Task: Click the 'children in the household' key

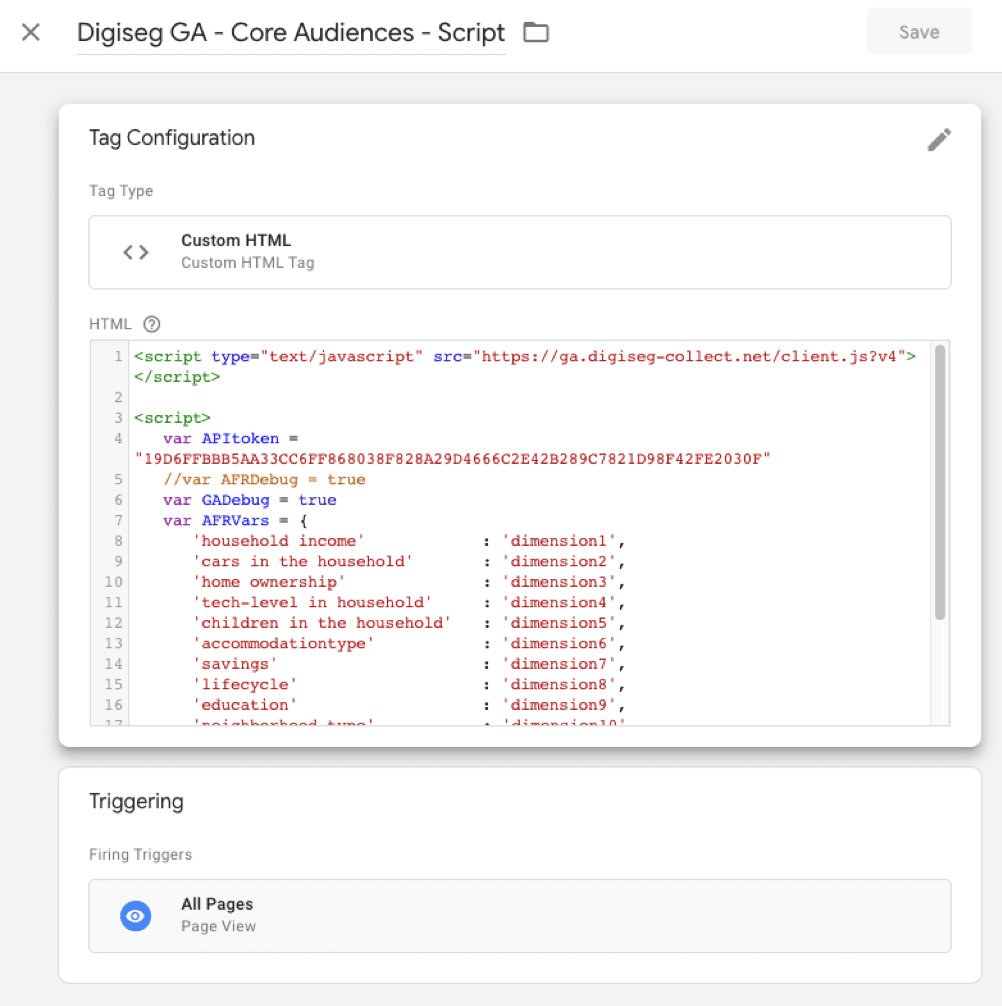Action: click(x=322, y=624)
